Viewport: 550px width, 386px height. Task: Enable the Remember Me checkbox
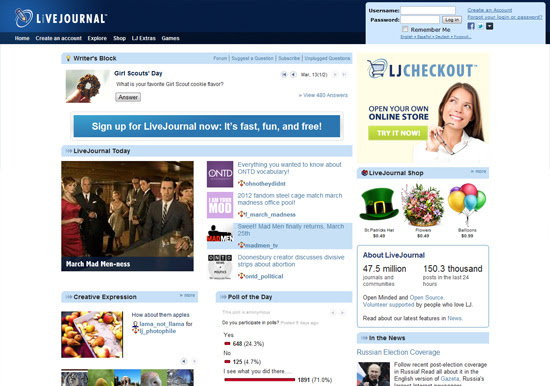pyautogui.click(x=405, y=29)
